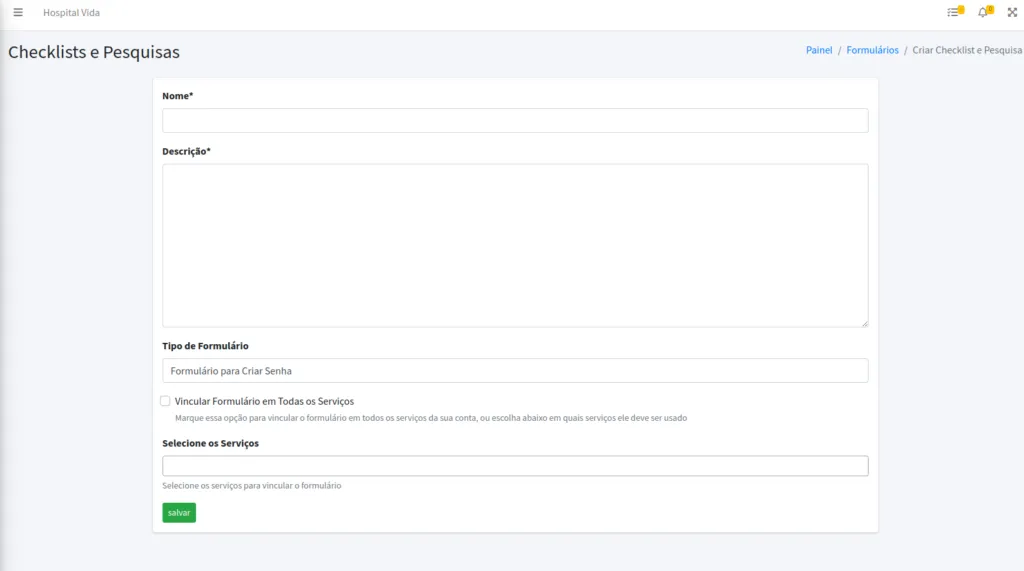Screen dimensions: 1024x571
Task: Focus the Nome input field
Action: (515, 121)
